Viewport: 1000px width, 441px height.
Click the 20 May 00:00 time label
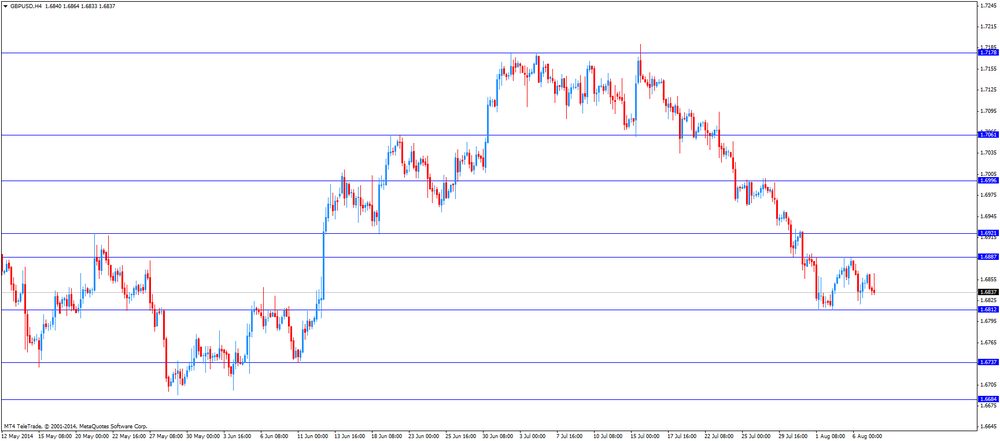[x=92, y=436]
